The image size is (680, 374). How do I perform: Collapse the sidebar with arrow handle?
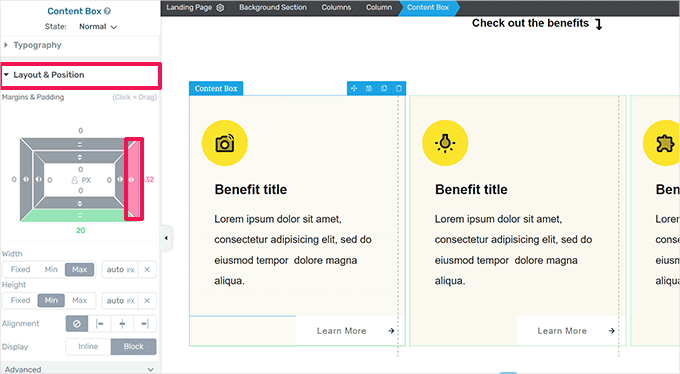tap(167, 238)
